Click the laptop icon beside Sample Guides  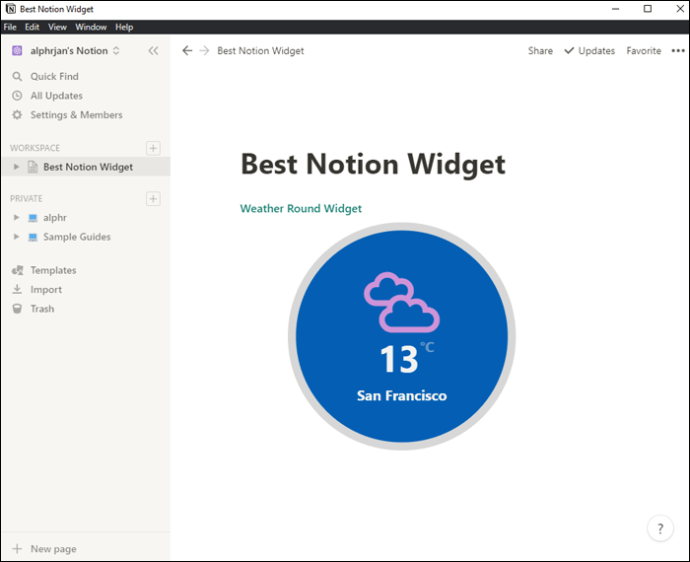[33, 237]
